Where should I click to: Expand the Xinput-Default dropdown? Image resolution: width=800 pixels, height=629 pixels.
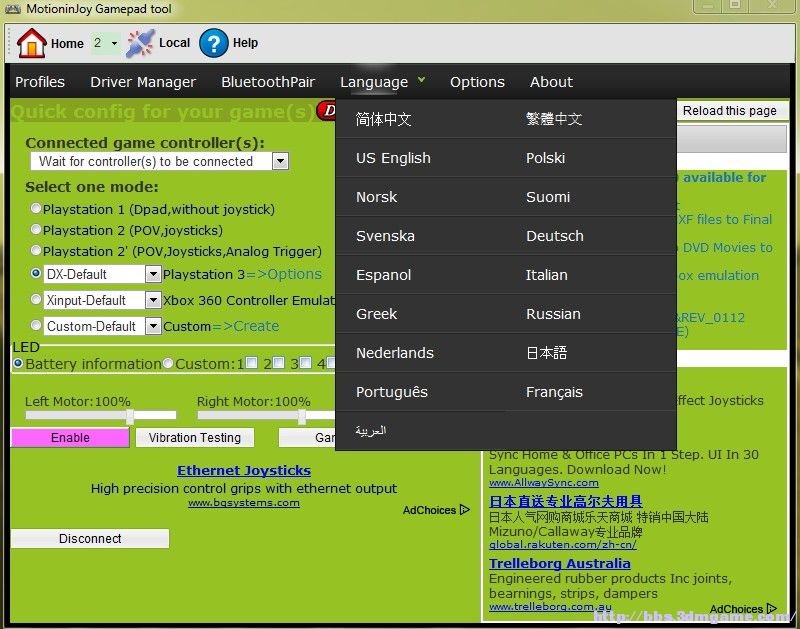[x=153, y=300]
